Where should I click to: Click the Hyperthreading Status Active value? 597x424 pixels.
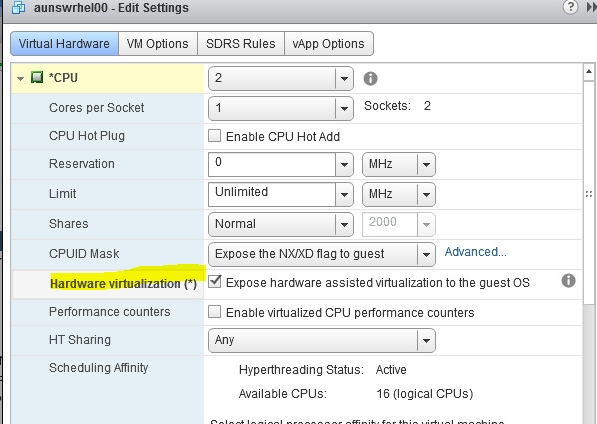[391, 370]
